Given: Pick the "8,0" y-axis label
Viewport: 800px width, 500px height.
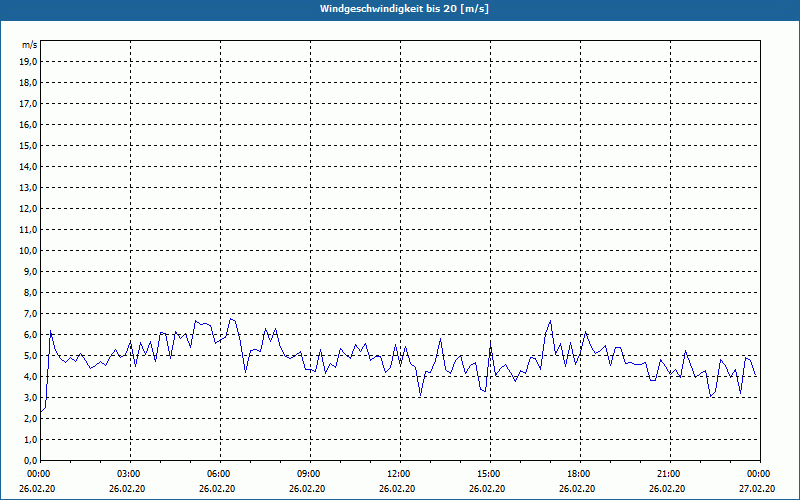Looking at the screenshot, I should point(30,292).
